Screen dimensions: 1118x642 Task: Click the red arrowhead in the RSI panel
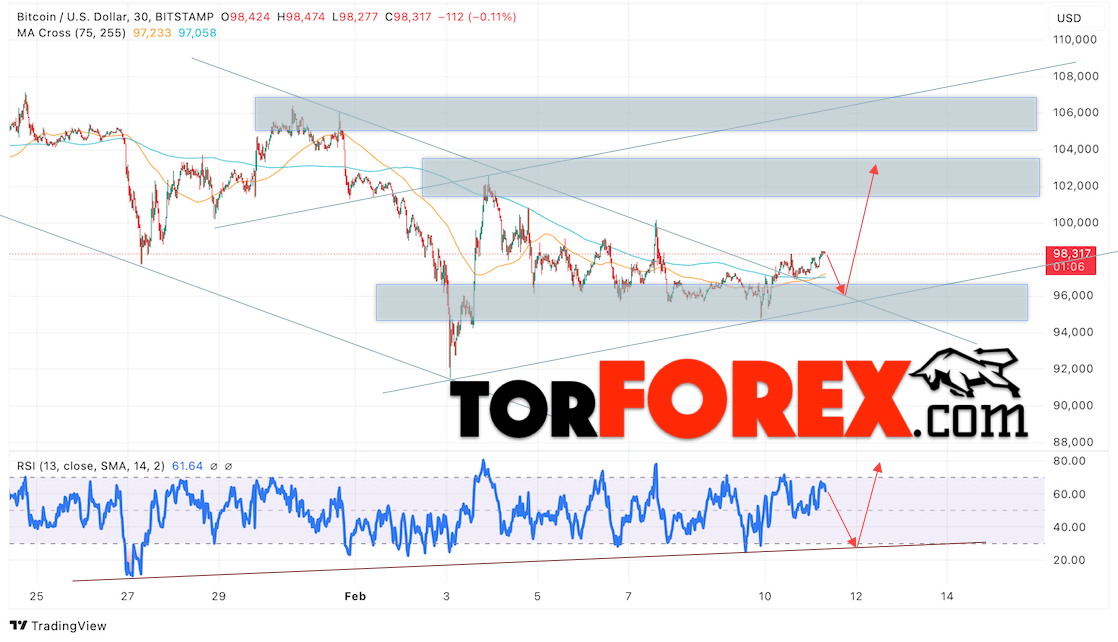tap(878, 466)
